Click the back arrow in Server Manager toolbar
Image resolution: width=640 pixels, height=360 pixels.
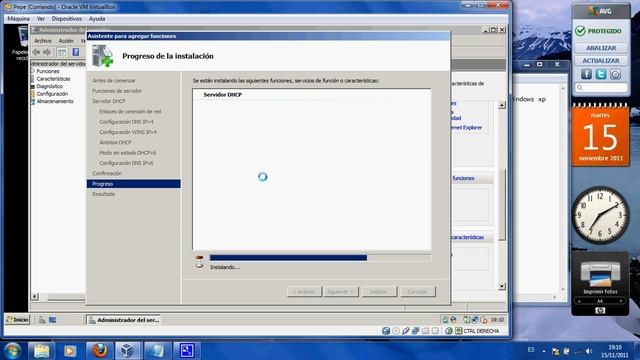36,52
